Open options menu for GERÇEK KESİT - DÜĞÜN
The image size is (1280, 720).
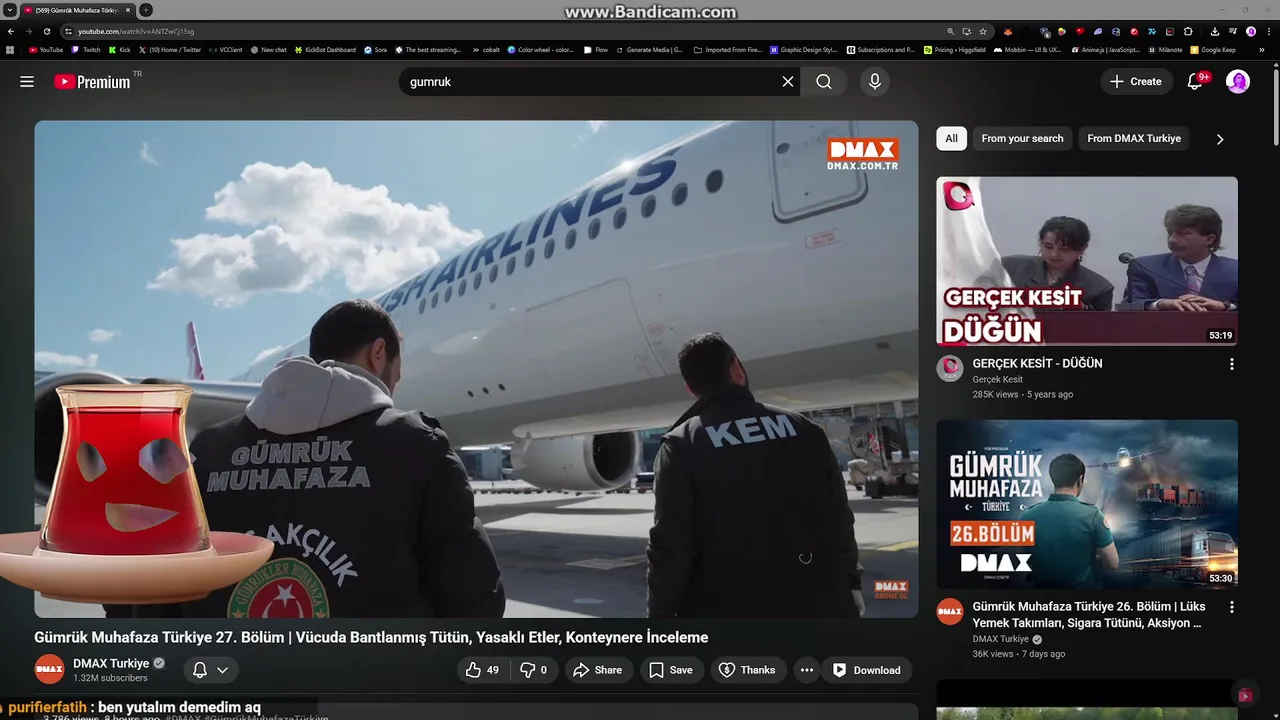(x=1231, y=364)
